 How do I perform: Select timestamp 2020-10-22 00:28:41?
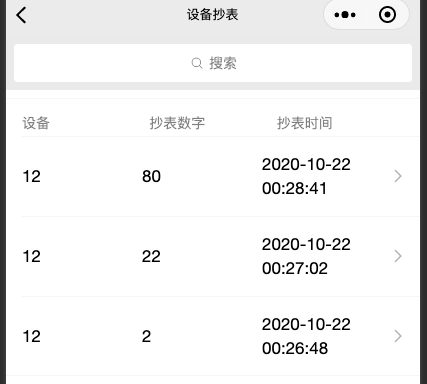coord(306,176)
